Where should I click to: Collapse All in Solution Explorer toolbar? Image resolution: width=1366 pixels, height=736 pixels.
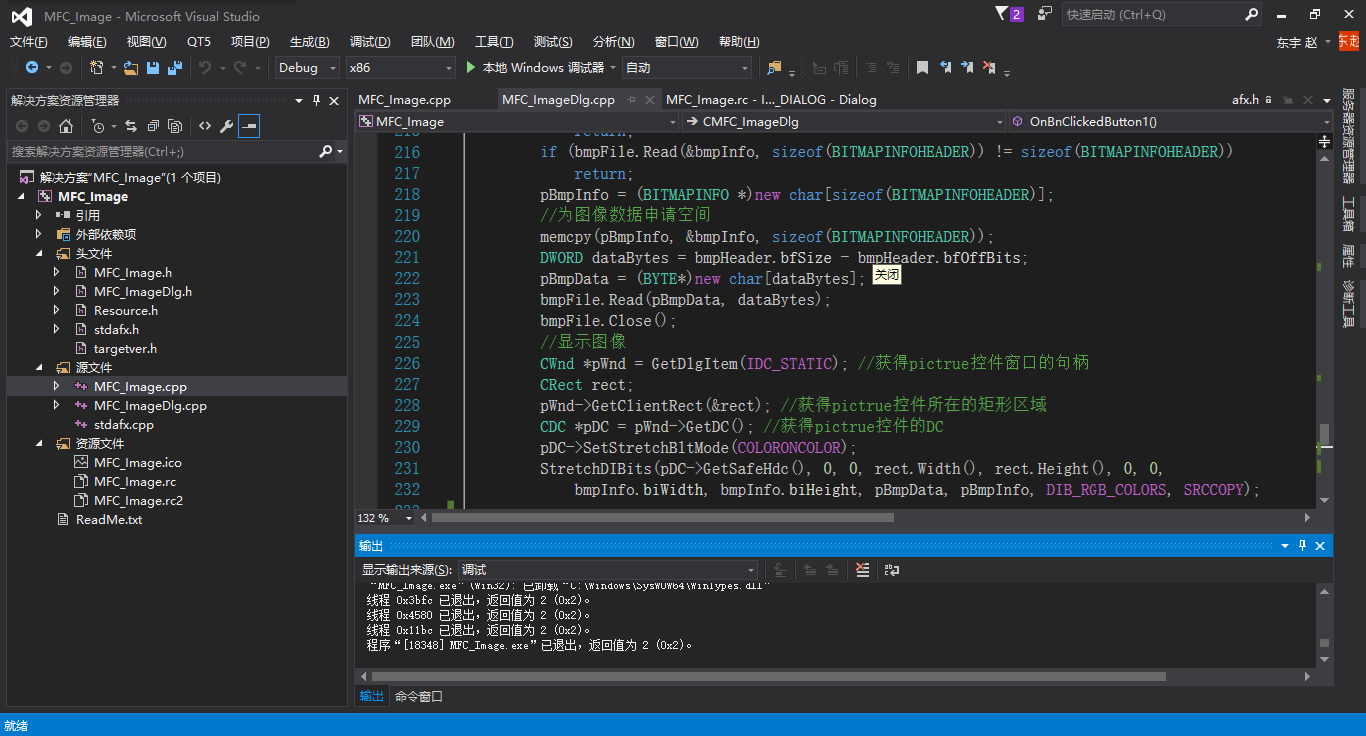153,126
